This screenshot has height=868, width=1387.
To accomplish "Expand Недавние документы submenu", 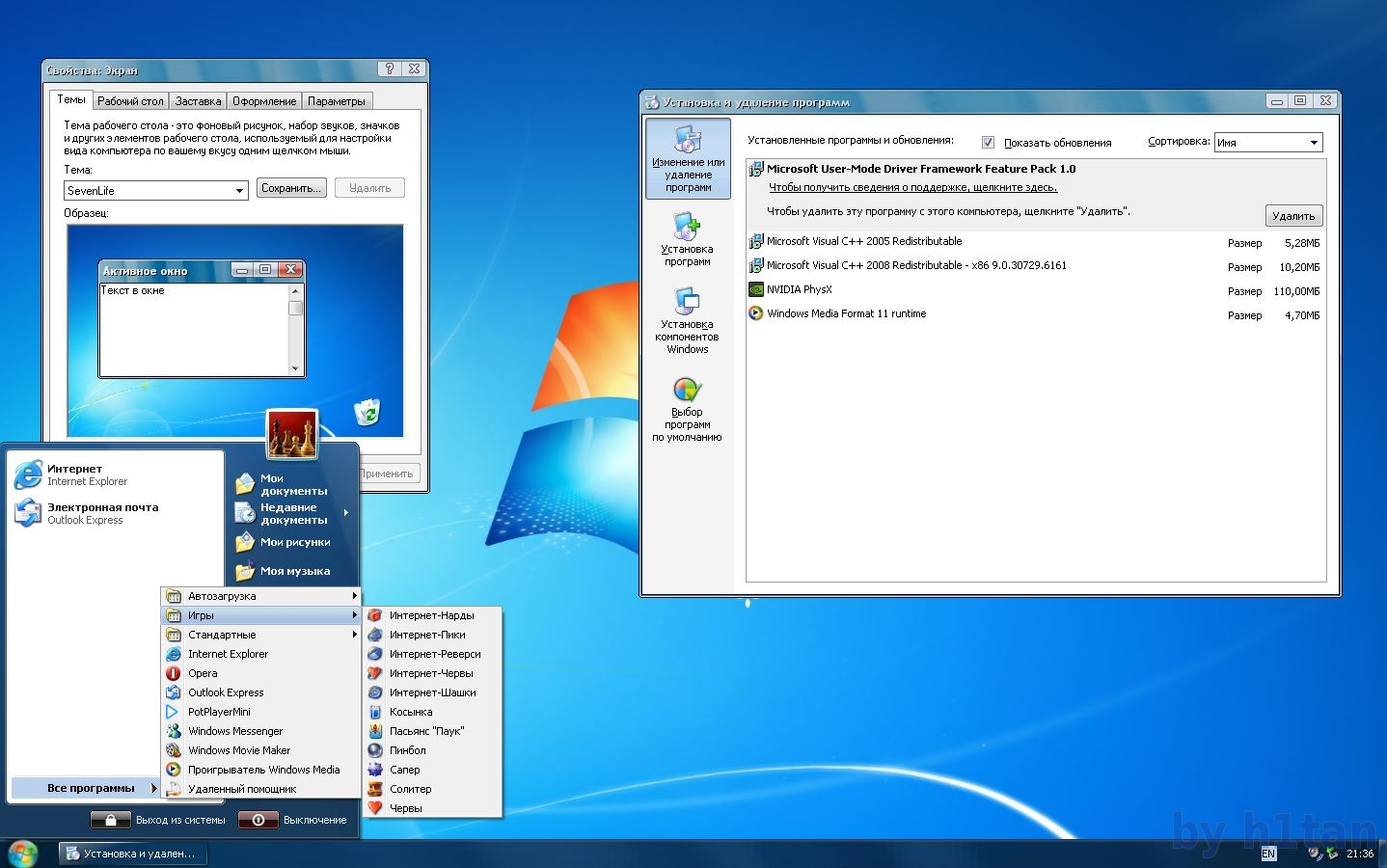I will click(x=292, y=513).
